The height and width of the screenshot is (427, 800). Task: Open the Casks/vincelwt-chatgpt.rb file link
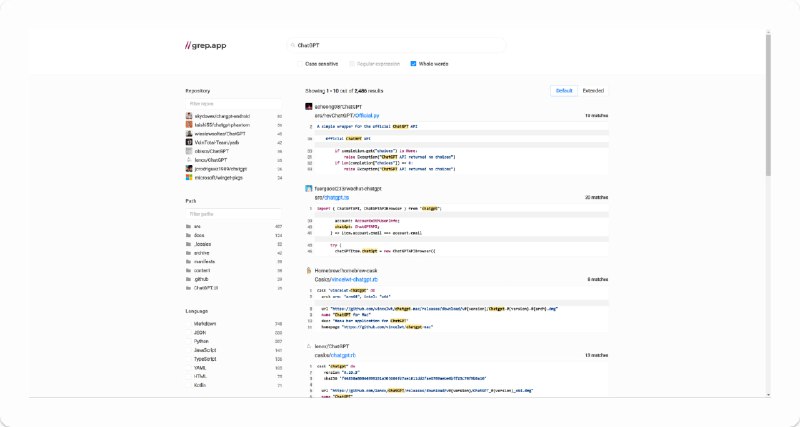(350, 279)
